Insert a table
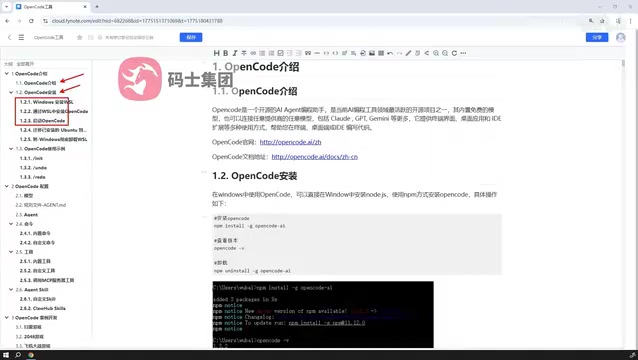The height and width of the screenshot is (360, 638). click(381, 53)
